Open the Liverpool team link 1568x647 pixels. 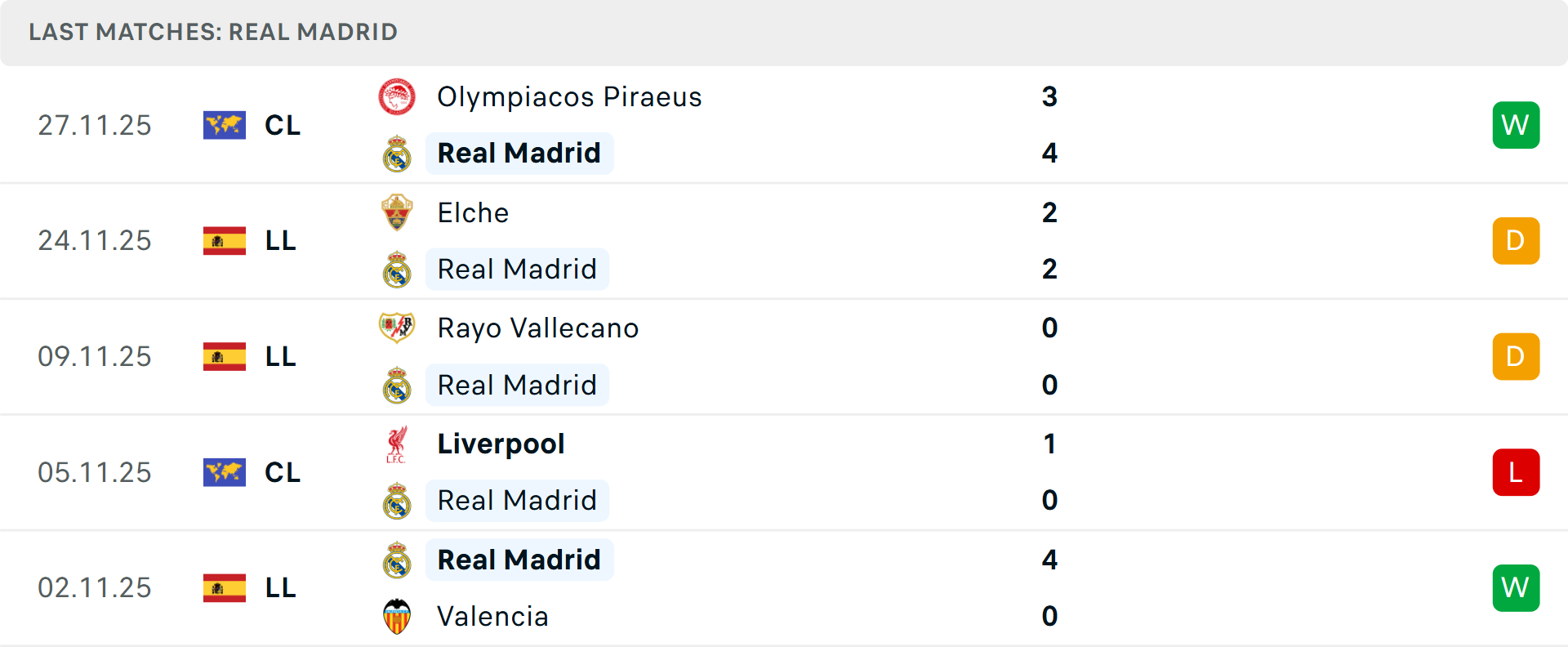[x=501, y=444]
